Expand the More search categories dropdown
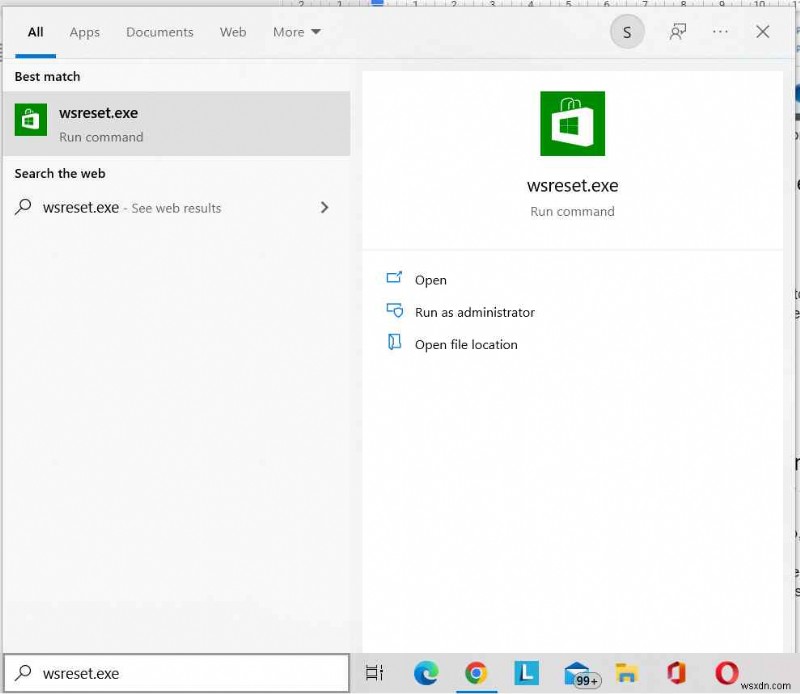The image size is (800, 694). (296, 31)
